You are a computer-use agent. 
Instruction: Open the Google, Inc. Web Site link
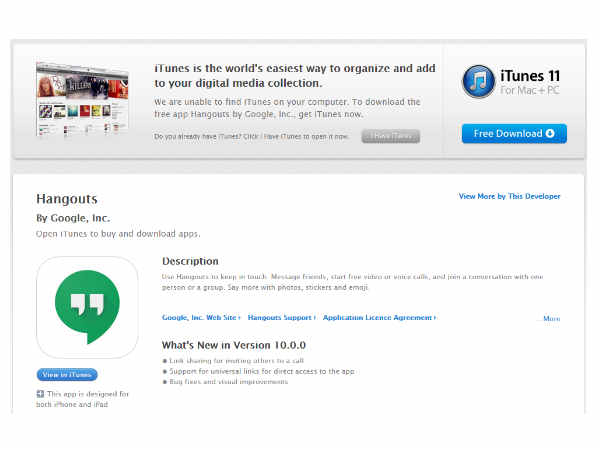pos(201,318)
